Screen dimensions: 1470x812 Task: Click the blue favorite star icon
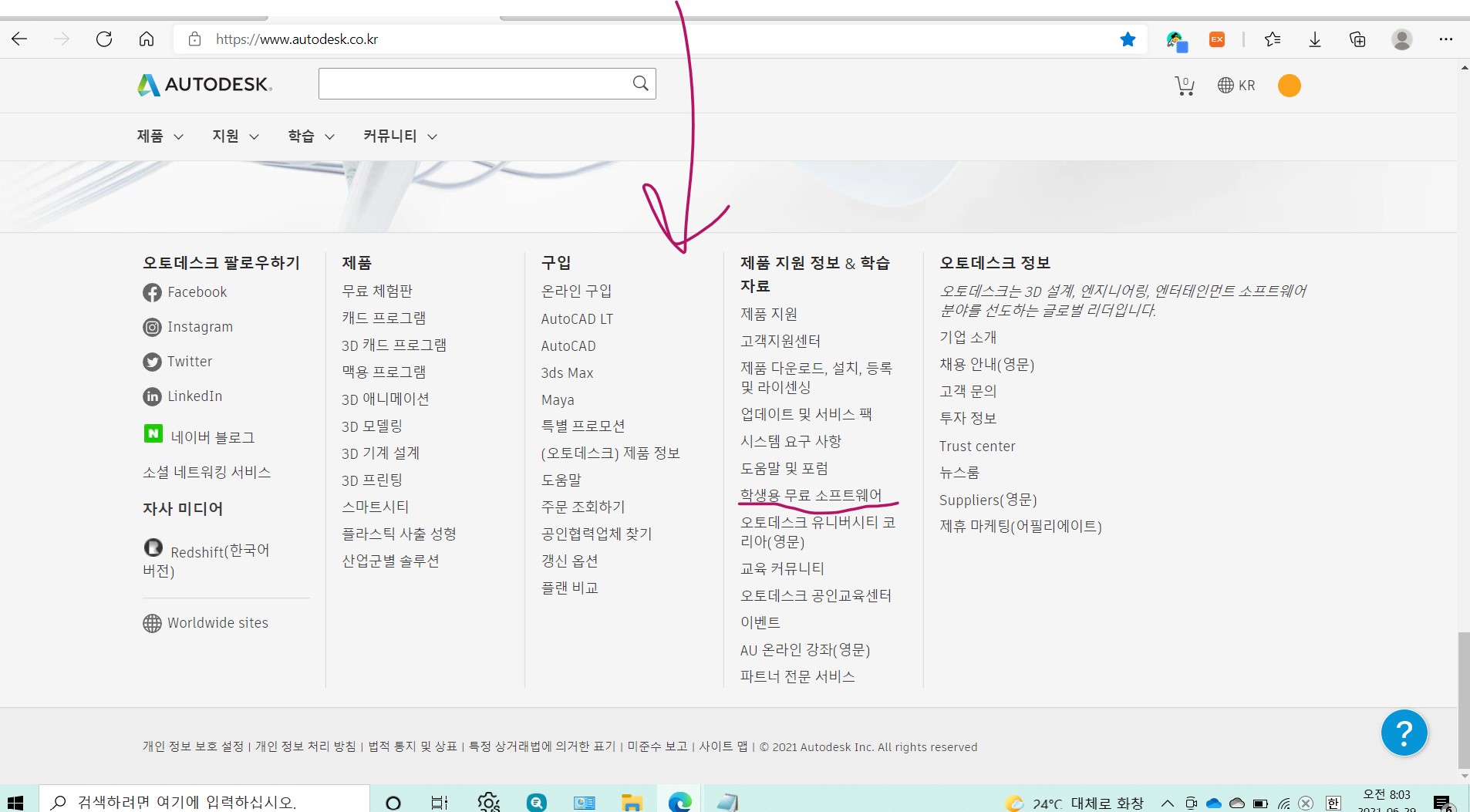click(x=1128, y=39)
